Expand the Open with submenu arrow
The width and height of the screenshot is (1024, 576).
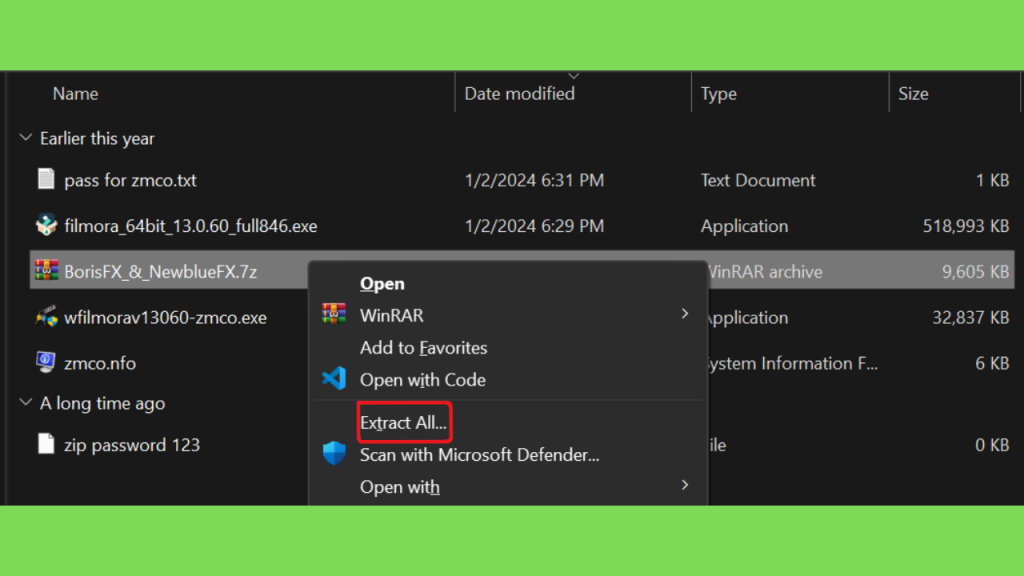pyautogui.click(x=684, y=485)
